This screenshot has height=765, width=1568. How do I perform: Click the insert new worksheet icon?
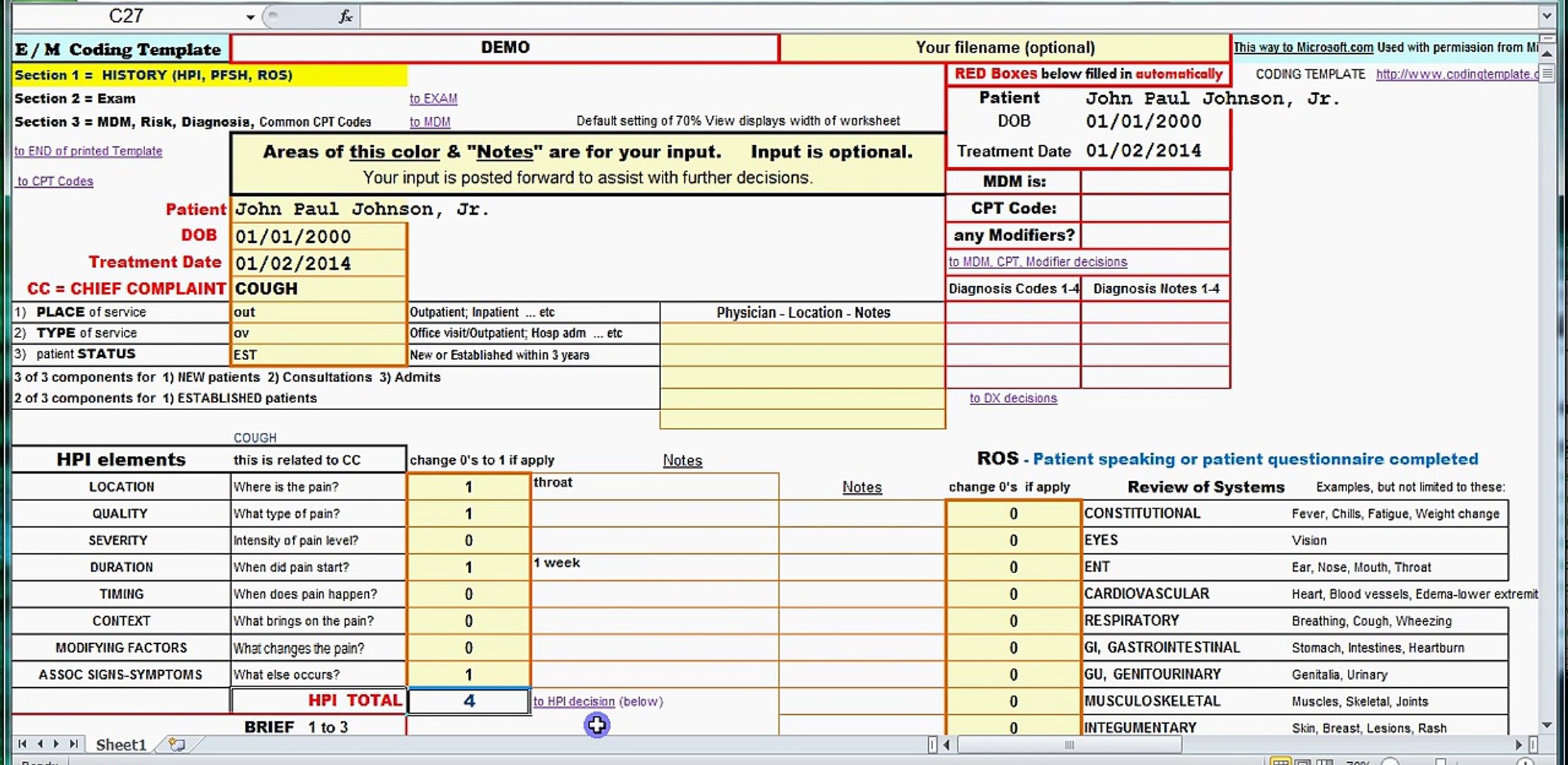(x=177, y=744)
